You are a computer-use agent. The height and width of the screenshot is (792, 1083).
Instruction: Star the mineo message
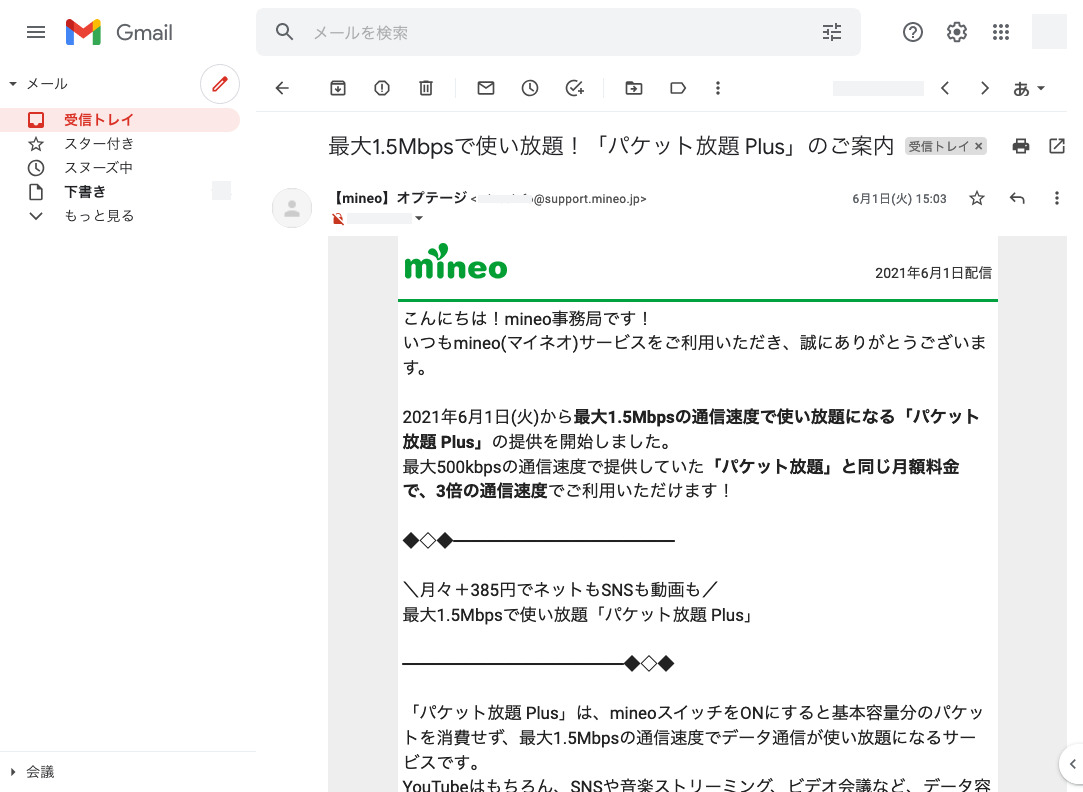[x=977, y=199]
